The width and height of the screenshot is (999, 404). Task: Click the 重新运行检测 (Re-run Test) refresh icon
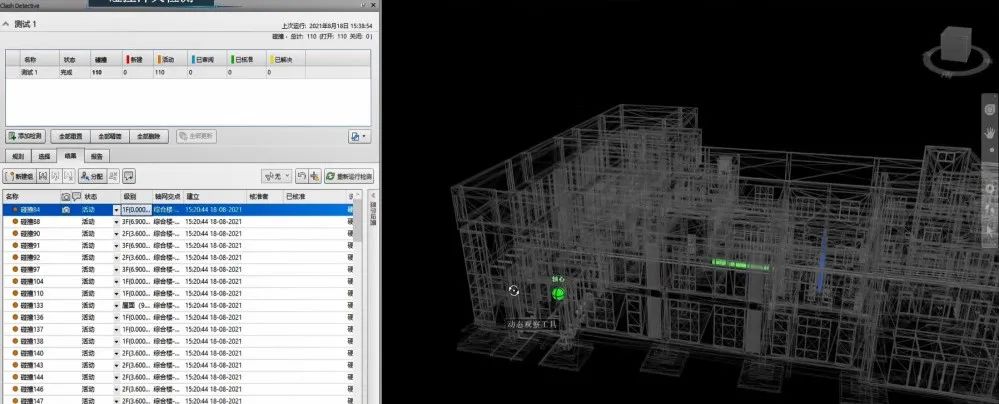pyautogui.click(x=348, y=175)
